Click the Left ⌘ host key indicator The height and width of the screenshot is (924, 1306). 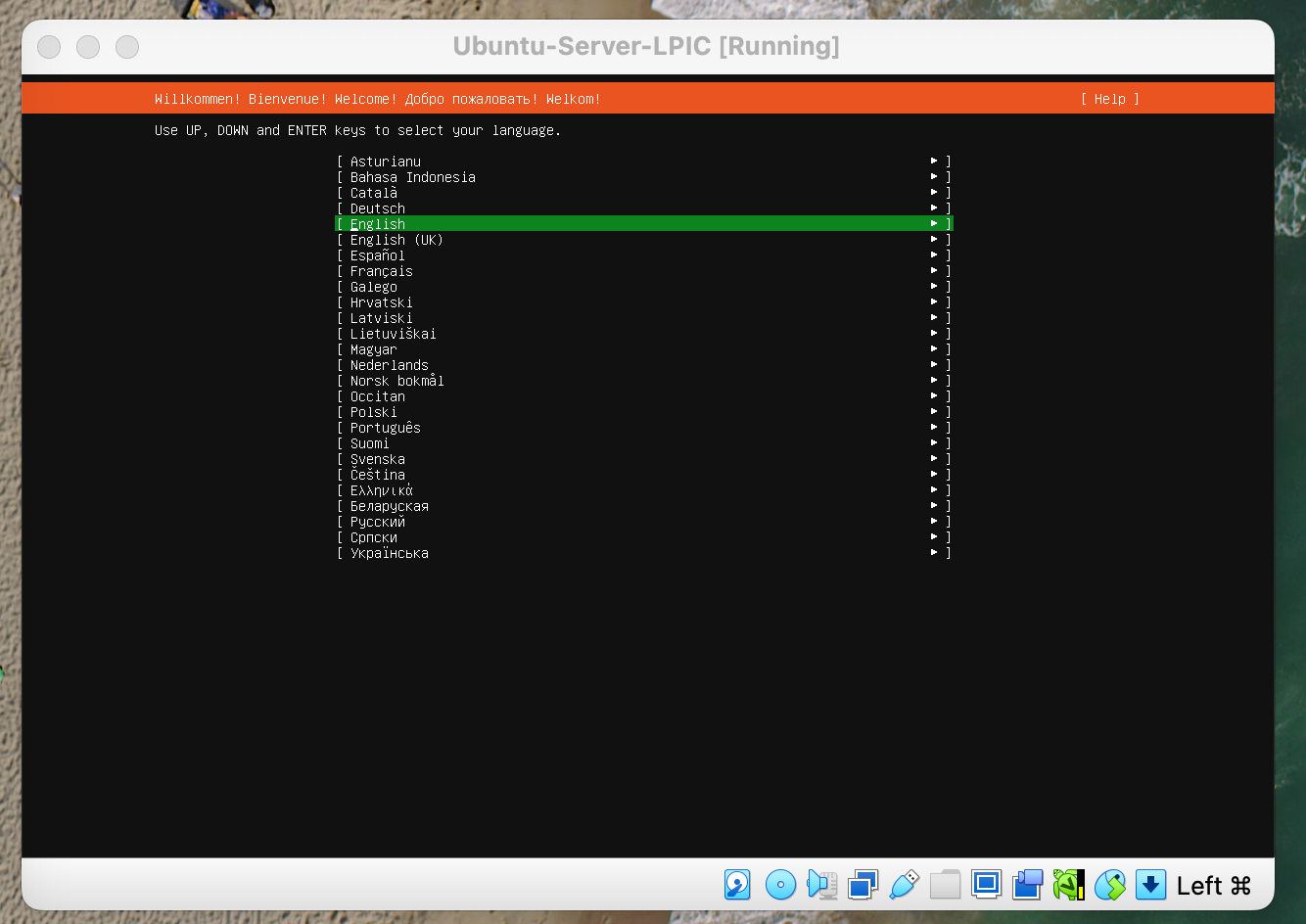(1214, 886)
